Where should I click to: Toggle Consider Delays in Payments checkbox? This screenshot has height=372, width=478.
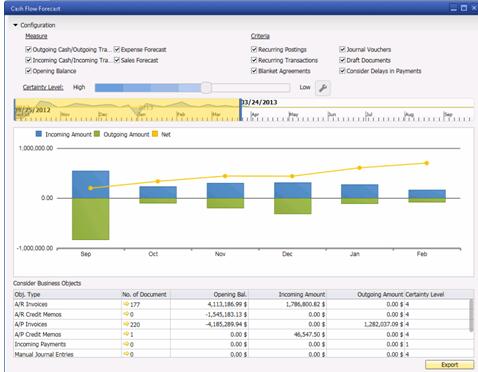pyautogui.click(x=342, y=71)
